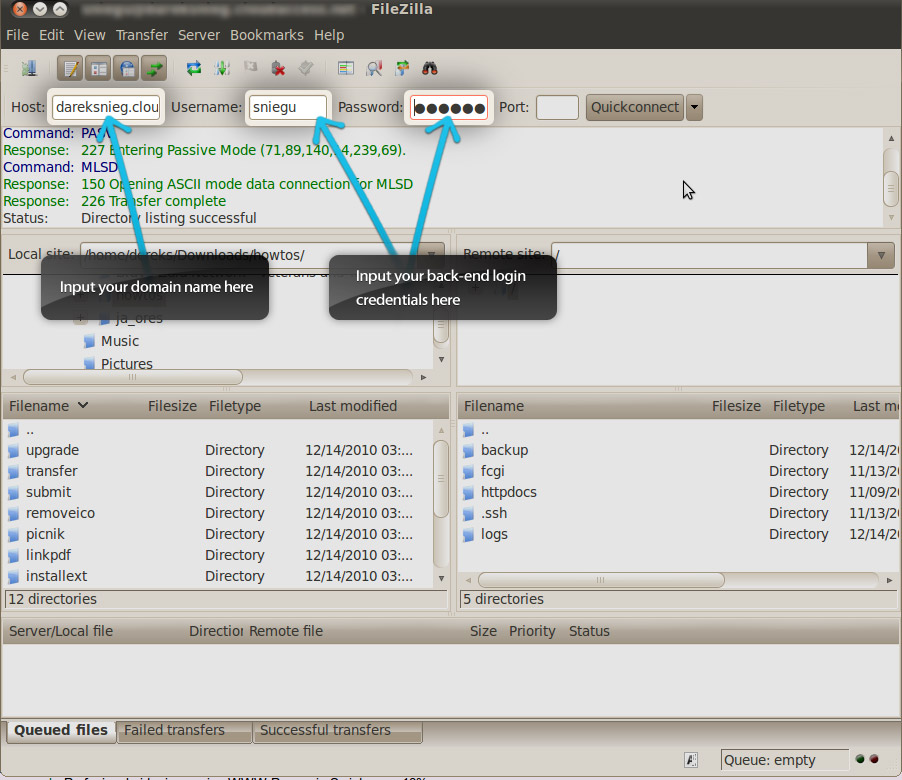Switch to Failed transfers tab

(x=174, y=730)
